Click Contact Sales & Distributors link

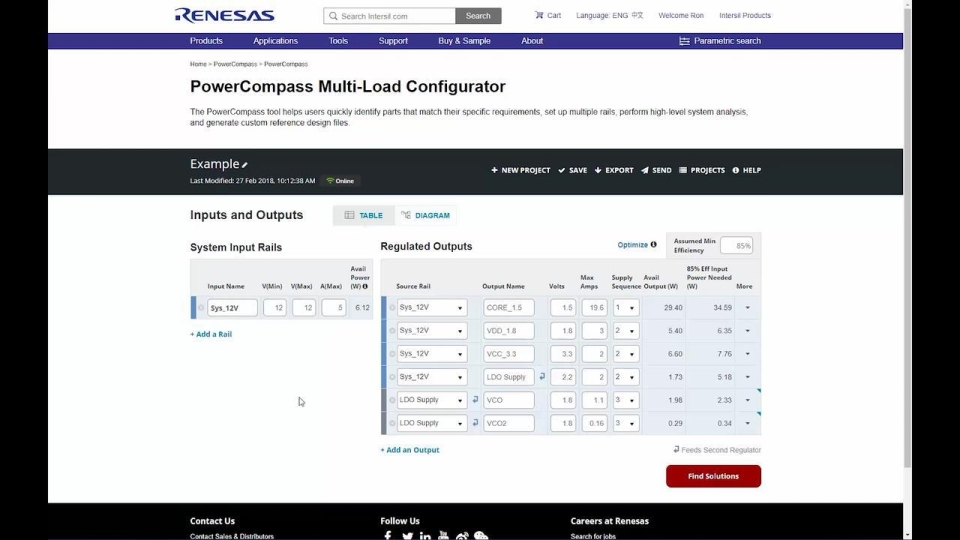point(232,536)
